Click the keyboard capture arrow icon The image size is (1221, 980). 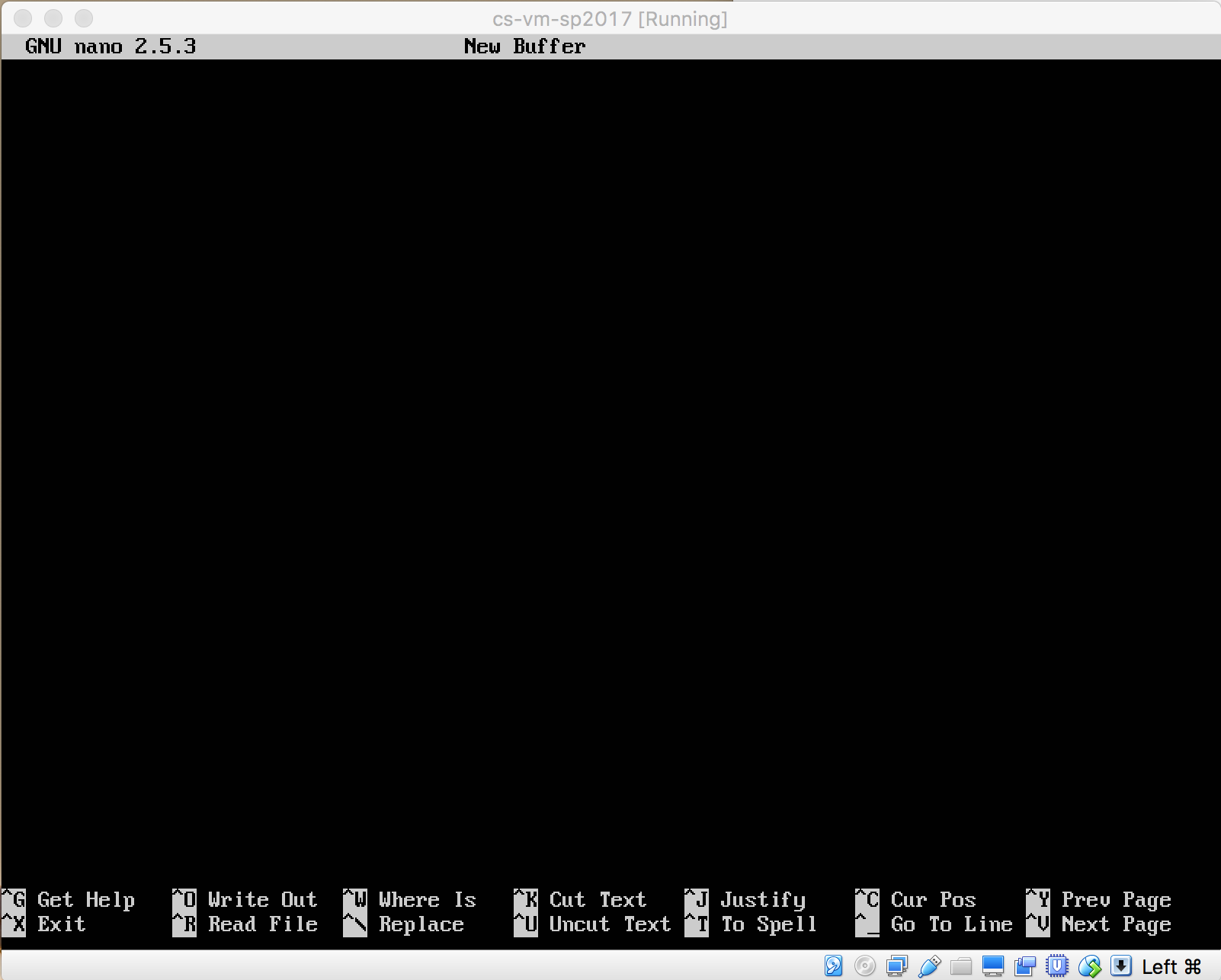[1121, 966]
